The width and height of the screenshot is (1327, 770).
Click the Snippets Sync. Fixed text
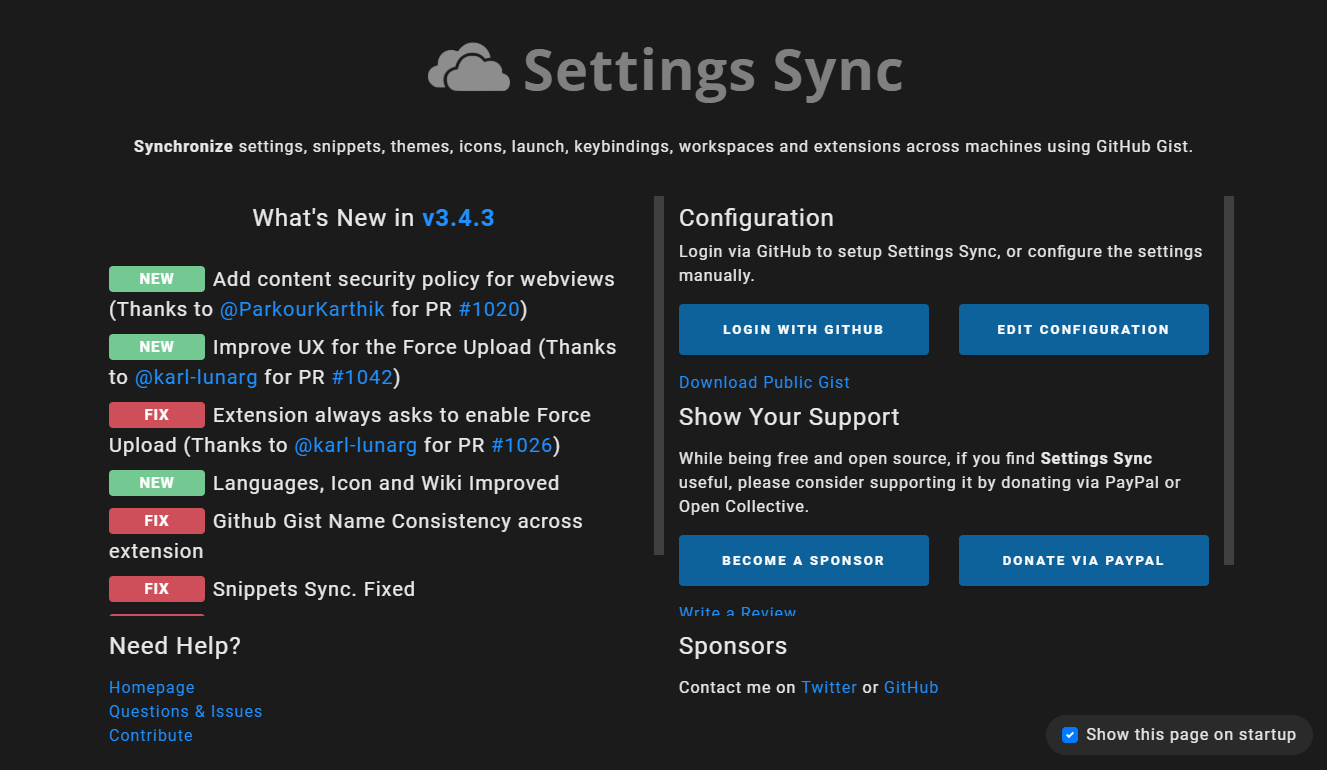point(314,589)
